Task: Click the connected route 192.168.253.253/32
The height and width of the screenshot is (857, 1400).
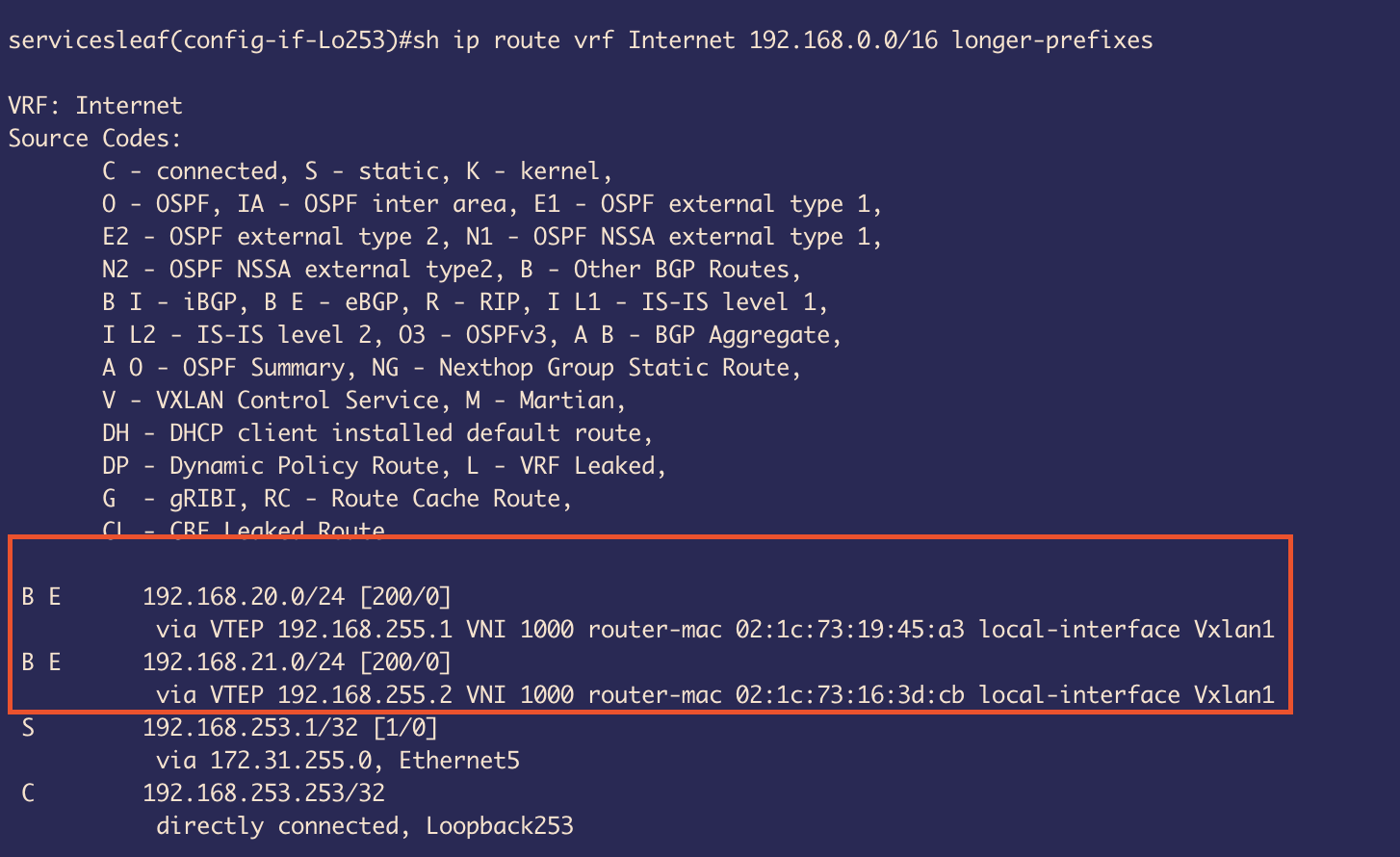Action: coord(264,793)
